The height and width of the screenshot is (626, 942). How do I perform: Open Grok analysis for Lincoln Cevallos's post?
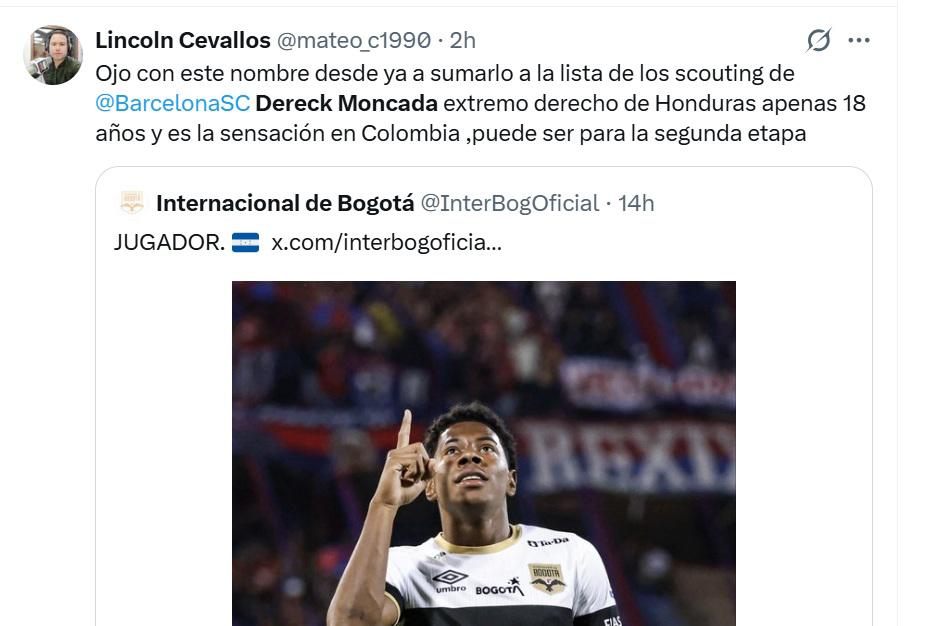pos(818,38)
